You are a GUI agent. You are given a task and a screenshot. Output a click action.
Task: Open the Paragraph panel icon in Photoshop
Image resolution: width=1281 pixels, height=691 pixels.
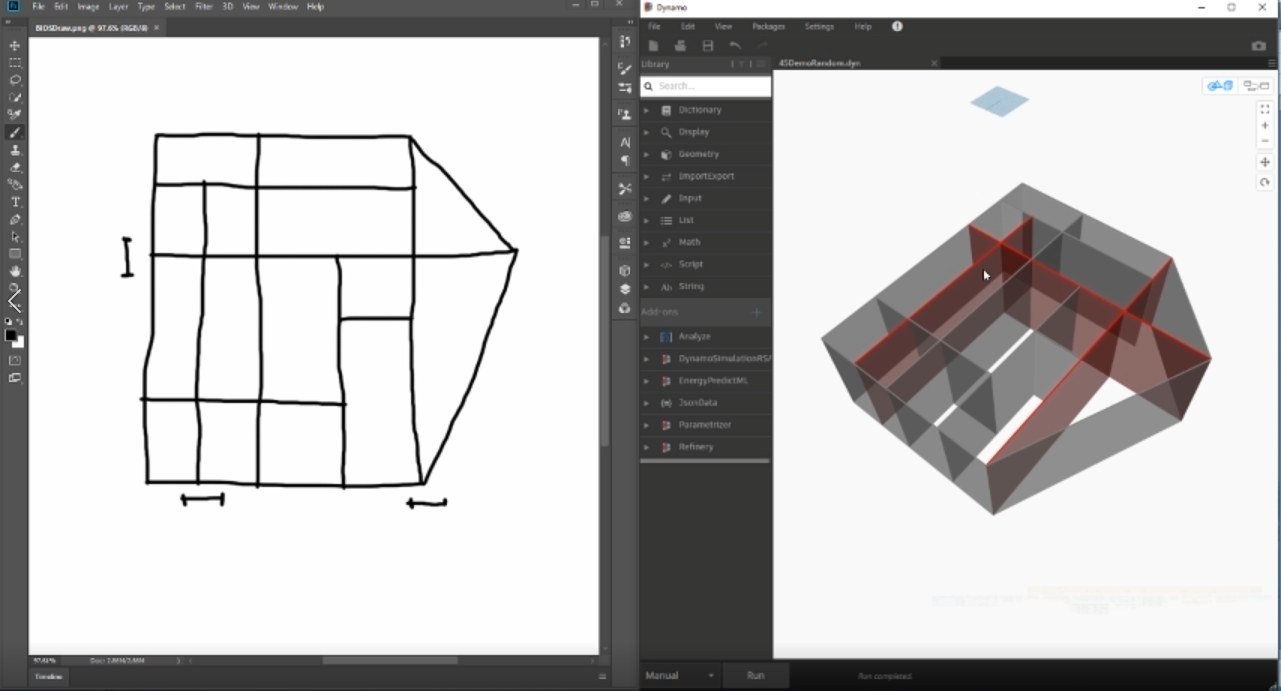[x=625, y=162]
